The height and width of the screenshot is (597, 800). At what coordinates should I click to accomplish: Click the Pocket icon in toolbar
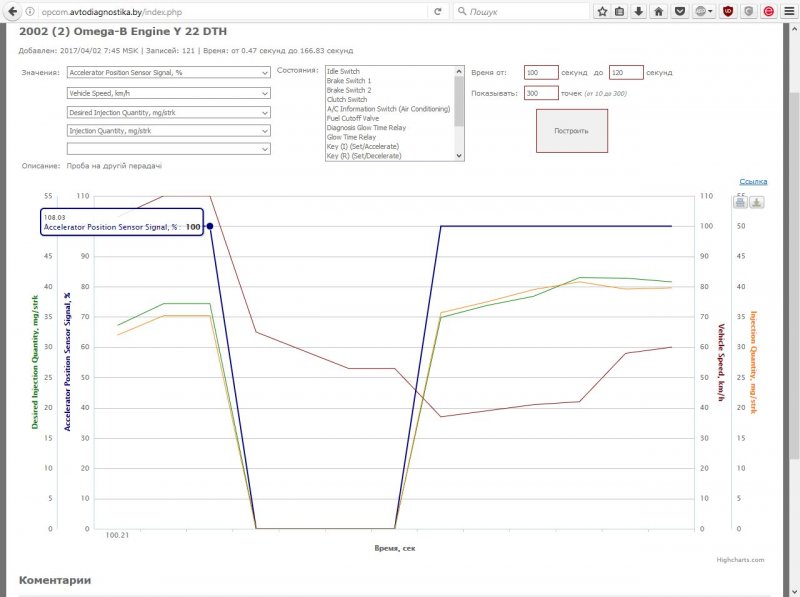[680, 11]
